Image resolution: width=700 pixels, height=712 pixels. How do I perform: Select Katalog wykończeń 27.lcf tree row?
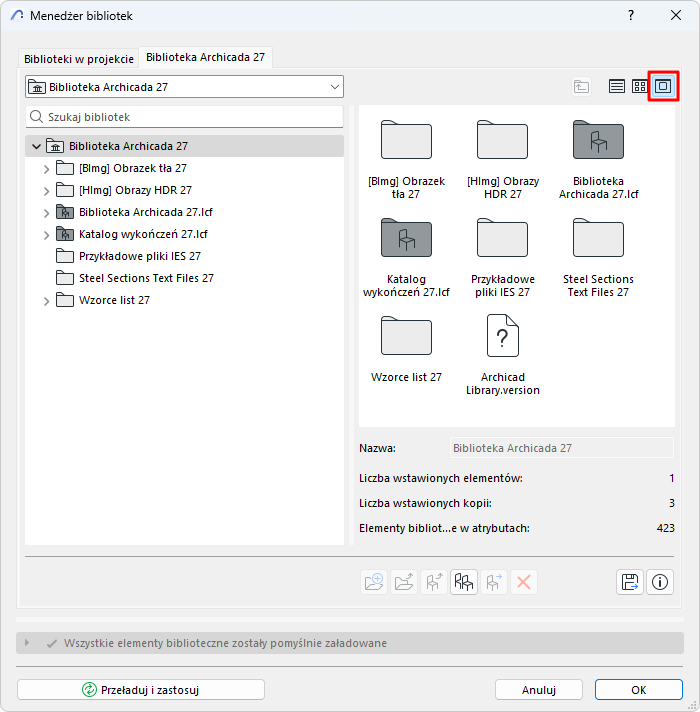[184, 234]
